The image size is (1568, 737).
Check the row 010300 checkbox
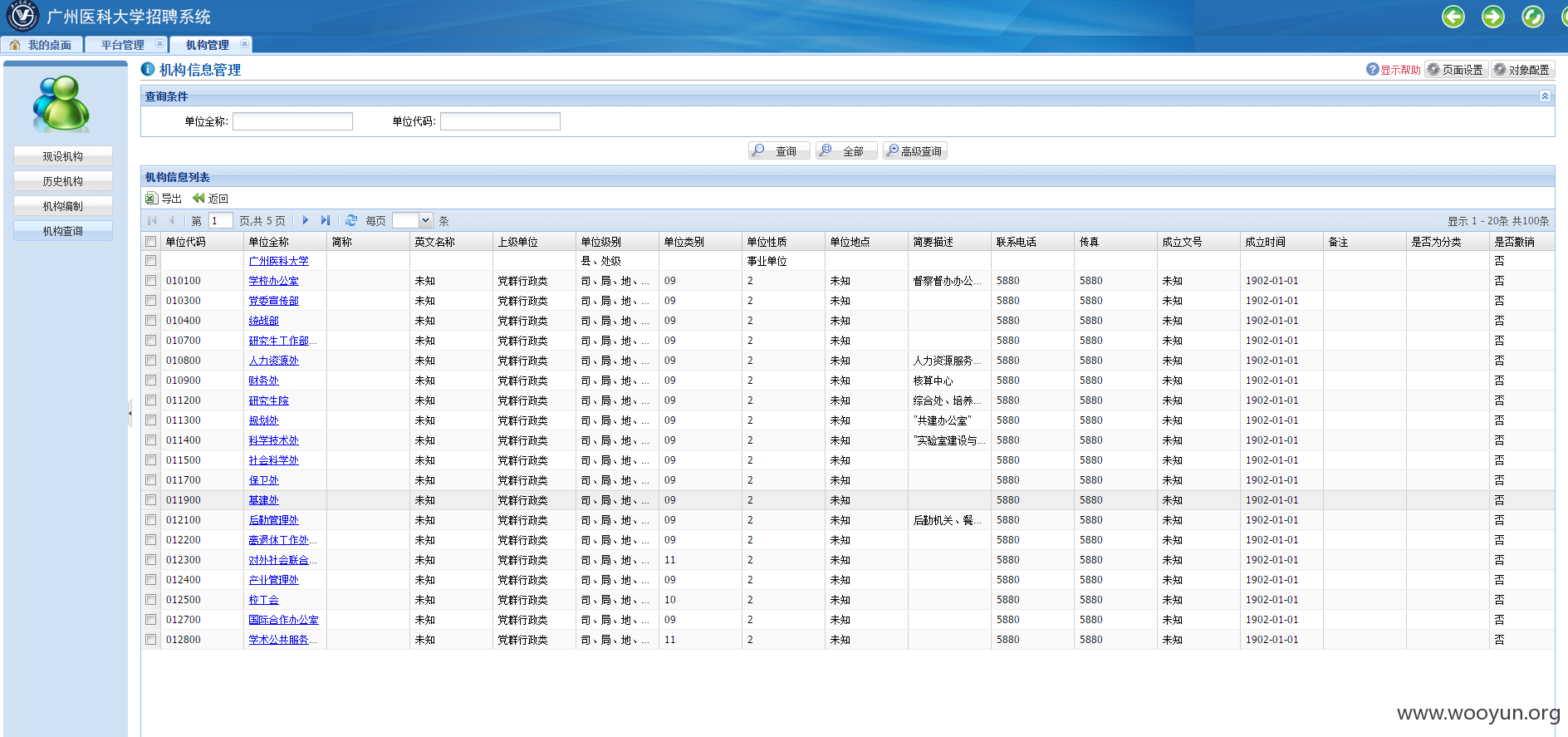[x=150, y=301]
